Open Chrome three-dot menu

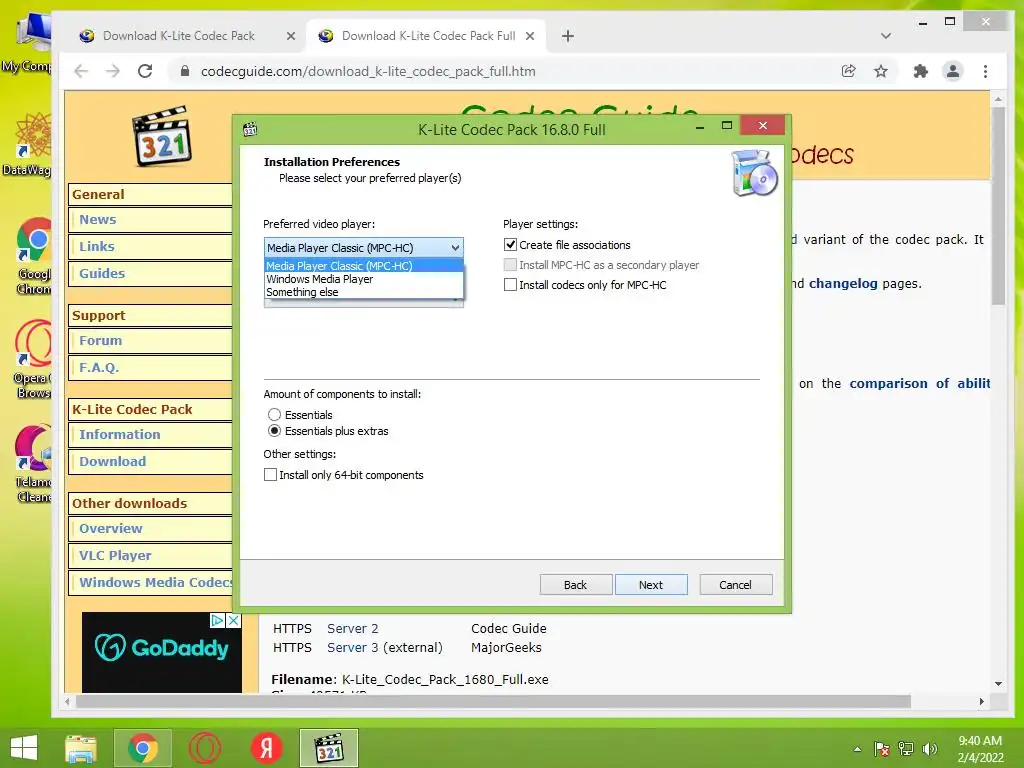[x=985, y=71]
